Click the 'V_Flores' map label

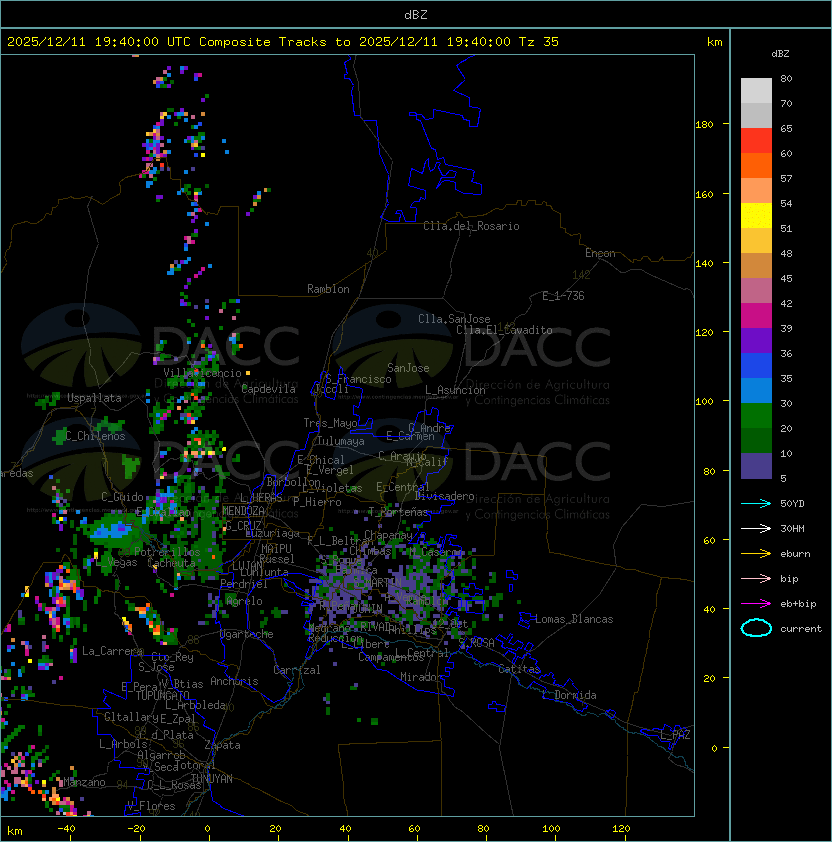[x=151, y=806]
